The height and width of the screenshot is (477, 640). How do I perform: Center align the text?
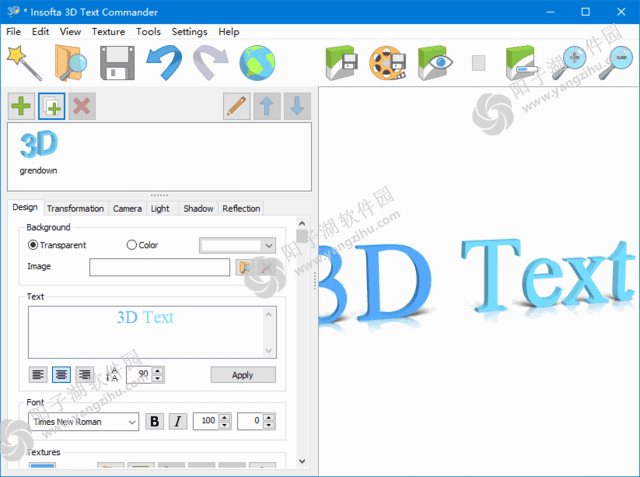[61, 374]
